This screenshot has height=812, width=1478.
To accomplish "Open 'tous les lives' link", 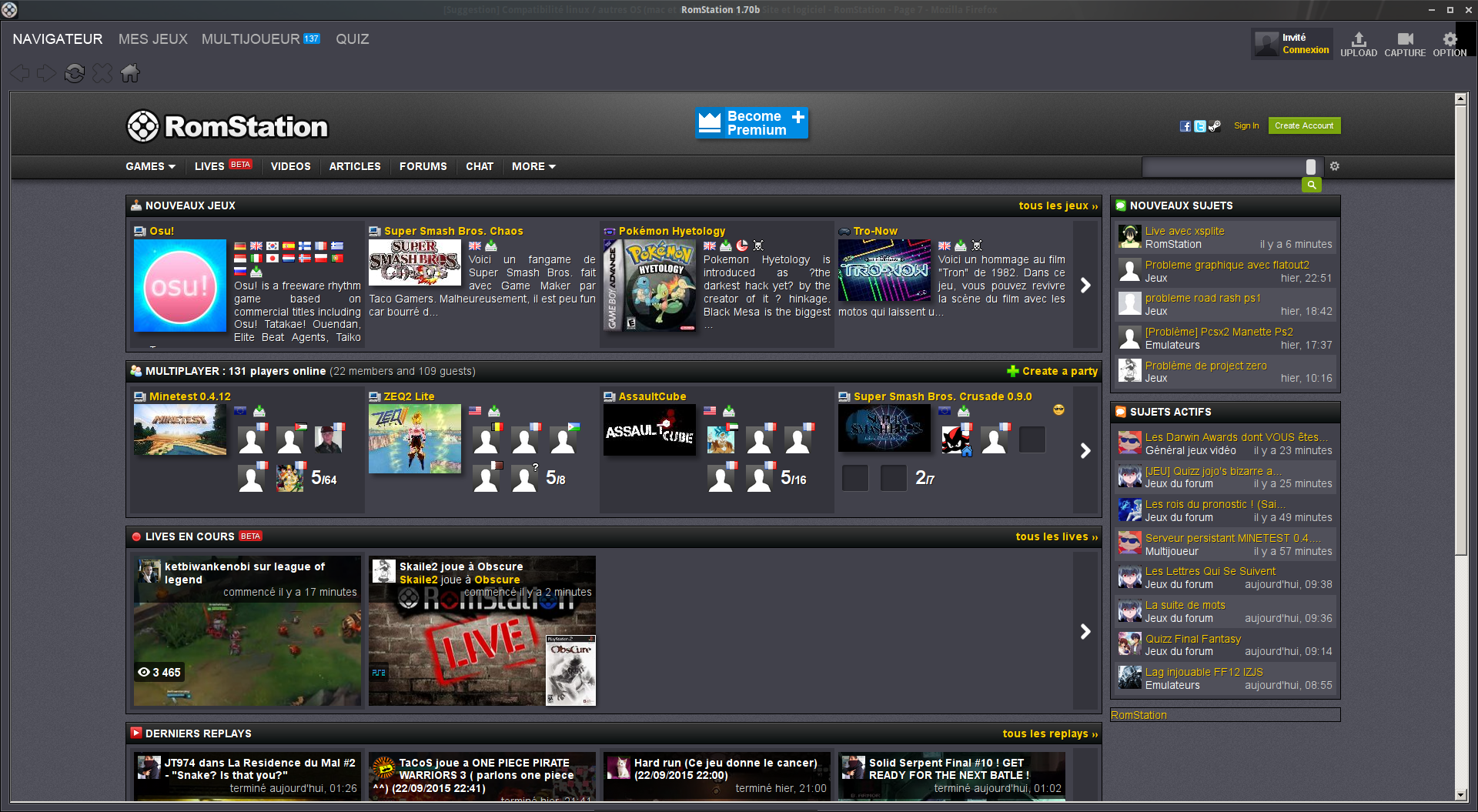I will [x=1057, y=536].
